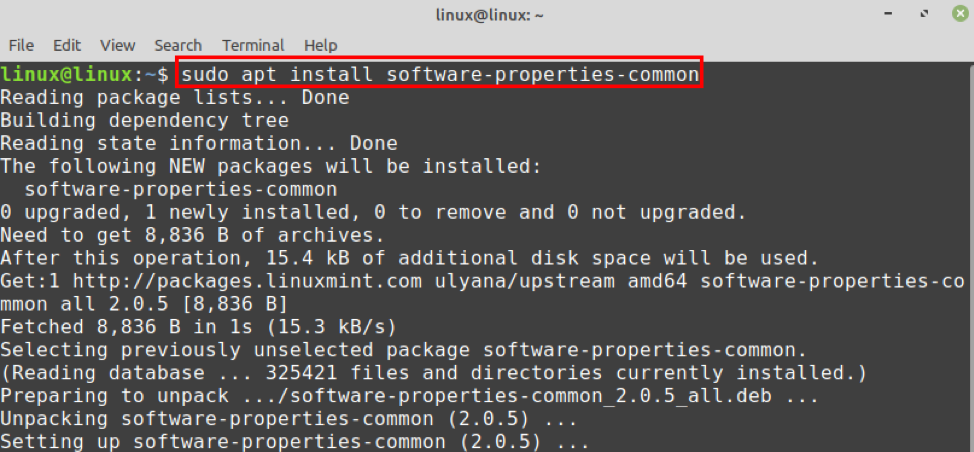Open the Edit menu
This screenshot has width=974, height=452.
(67, 45)
